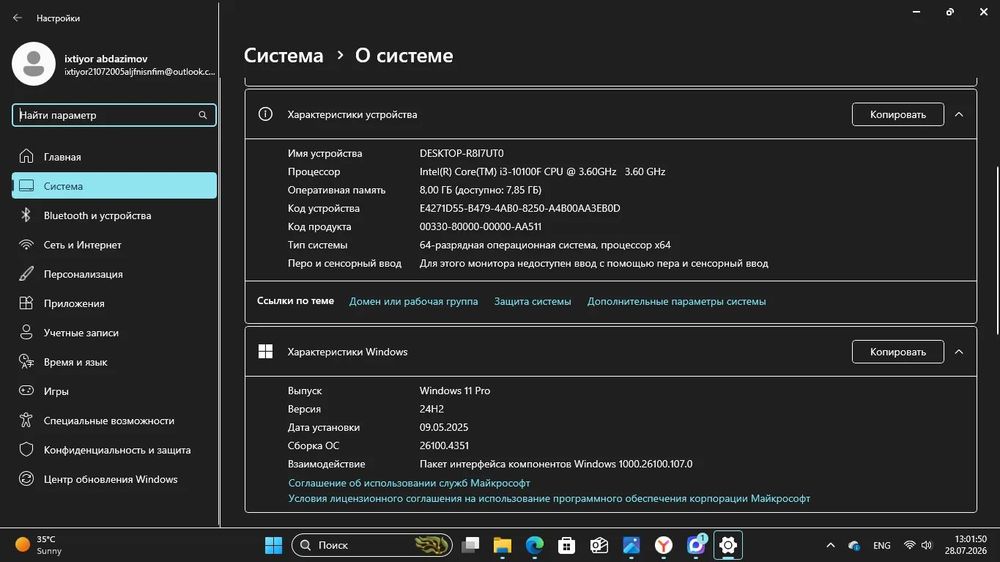Open File Explorer from the taskbar
1000x562 pixels.
click(x=503, y=545)
